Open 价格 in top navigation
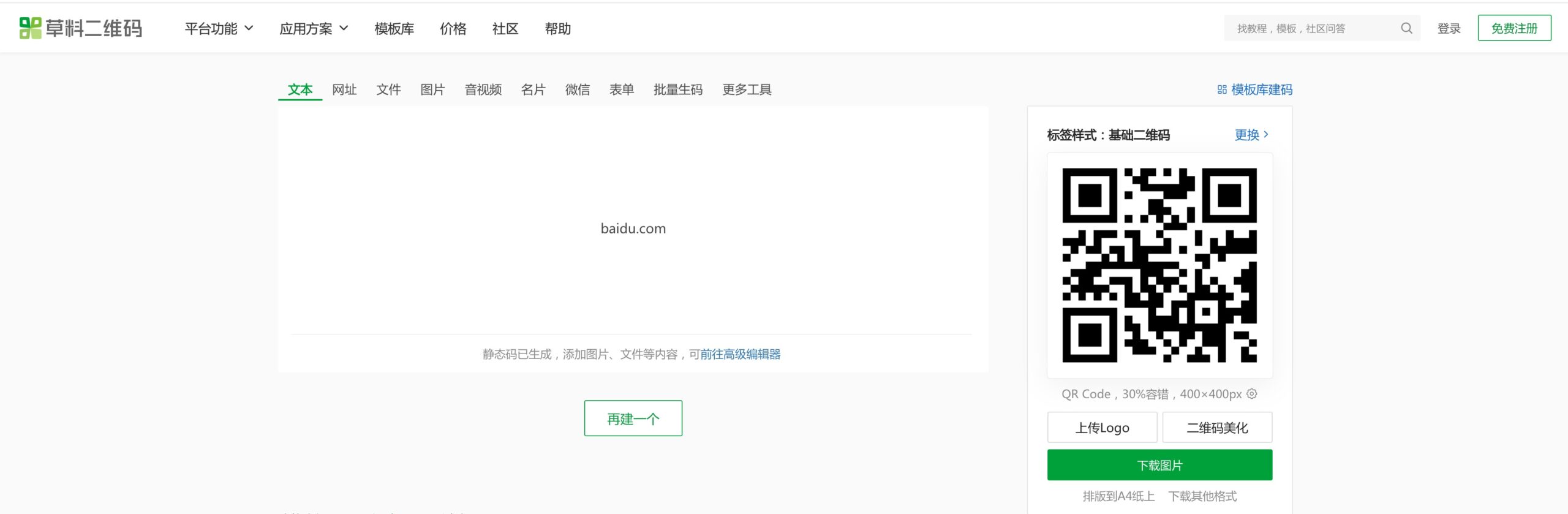Screen dimensions: 1568x514 (453, 28)
